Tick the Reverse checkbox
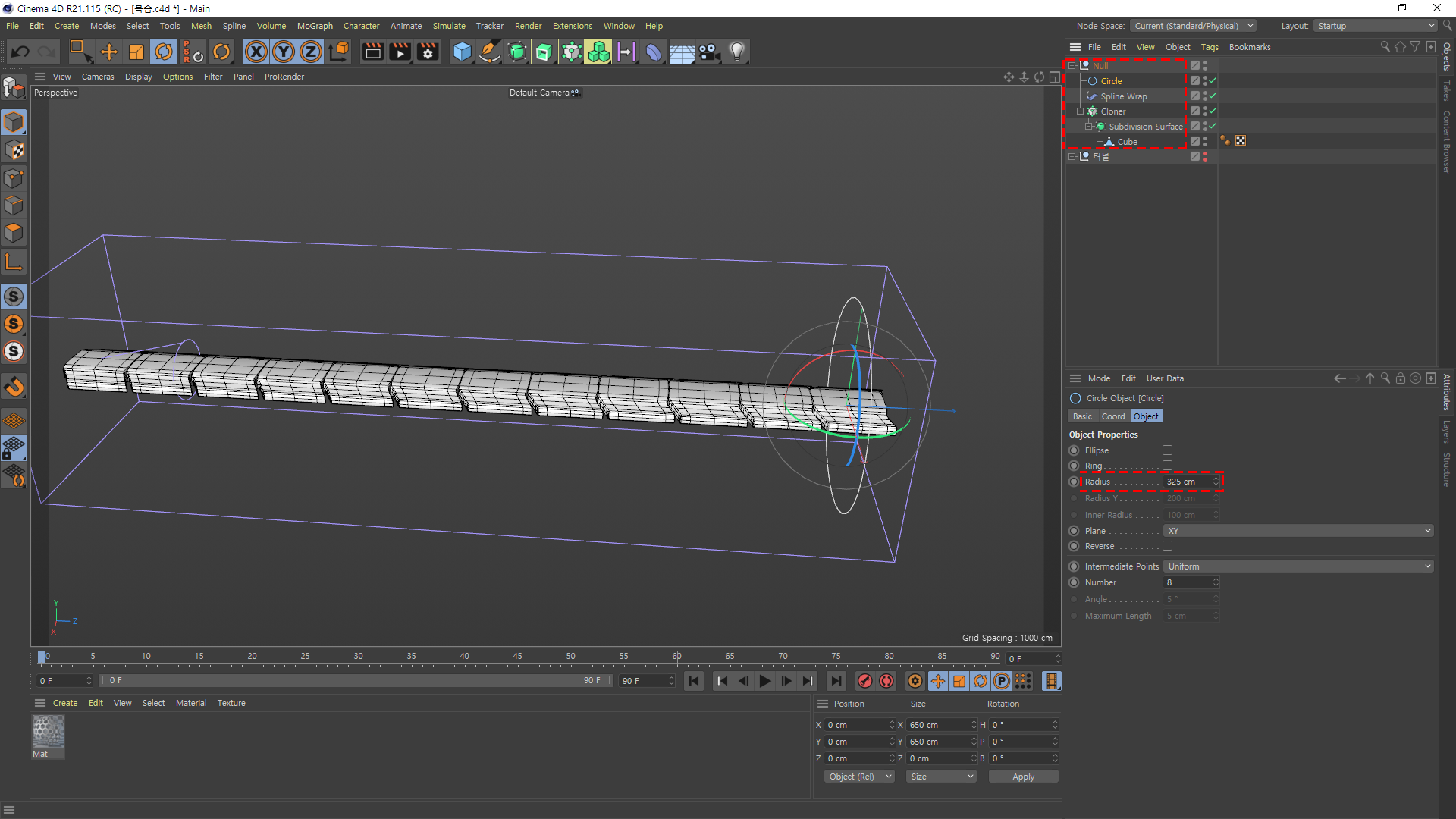The image size is (1456, 819). 1167,546
